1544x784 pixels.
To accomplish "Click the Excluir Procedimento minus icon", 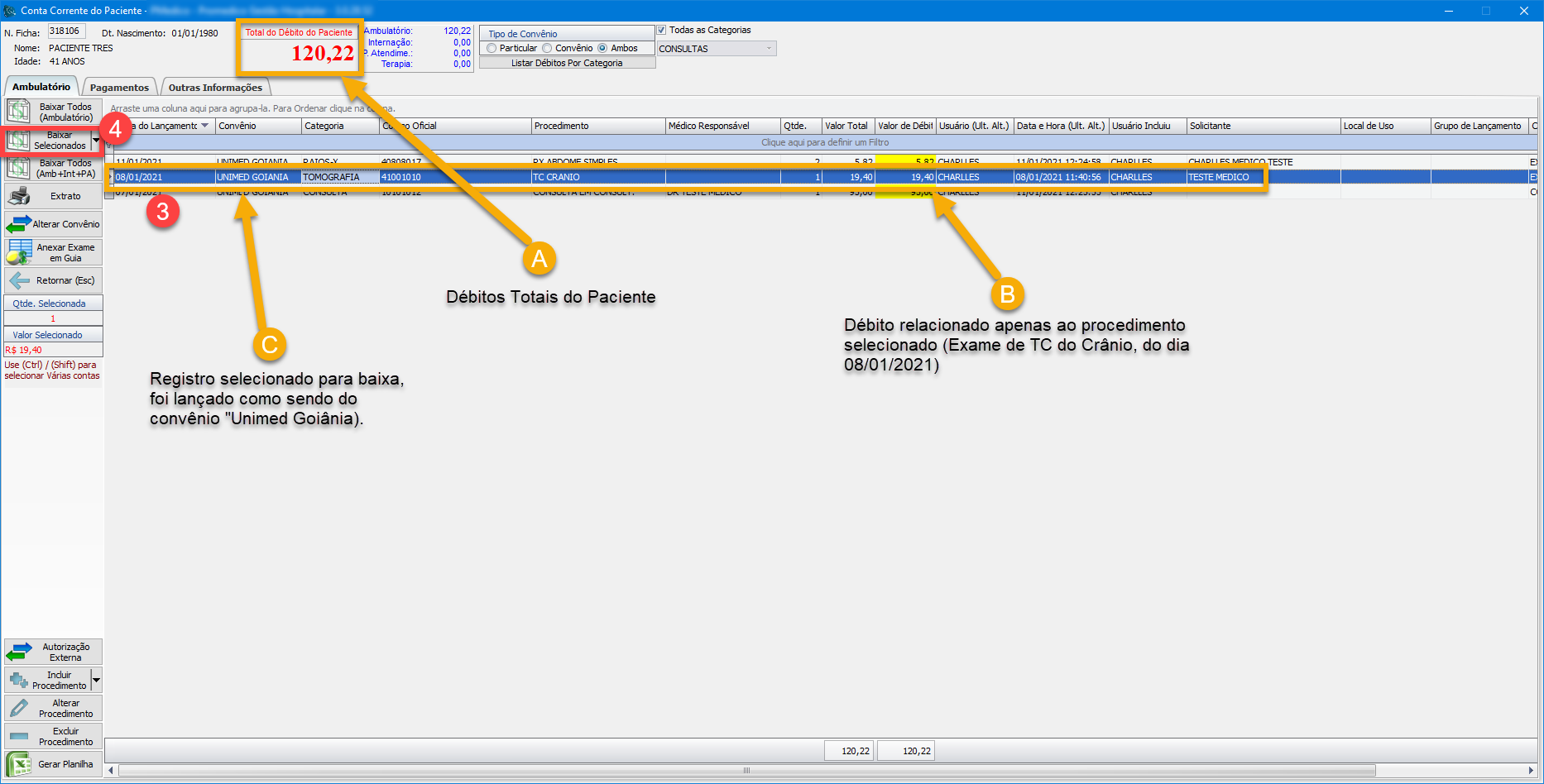I will coord(18,736).
